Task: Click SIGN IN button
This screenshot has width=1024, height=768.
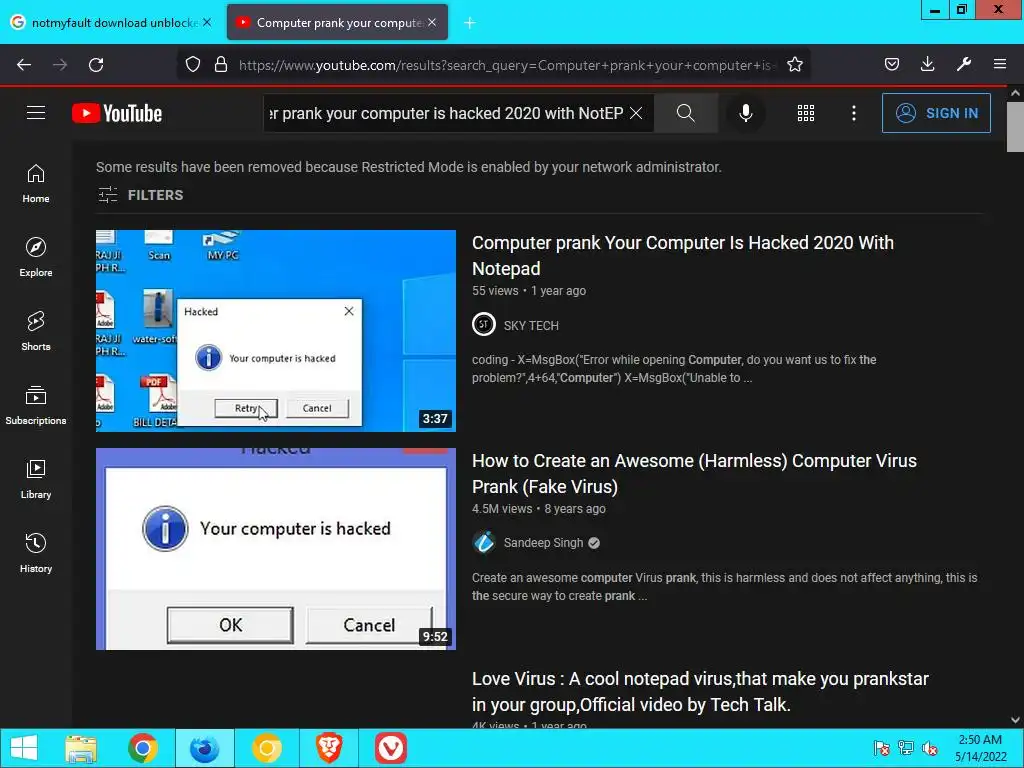Action: (x=936, y=113)
